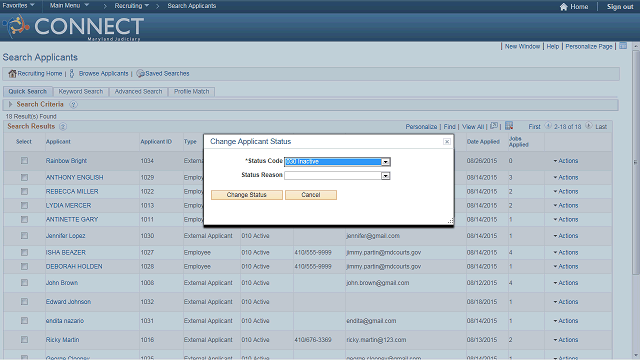This screenshot has height=360, width=640.
Task: Switch to Advanced Search tab
Action: pyautogui.click(x=138, y=91)
